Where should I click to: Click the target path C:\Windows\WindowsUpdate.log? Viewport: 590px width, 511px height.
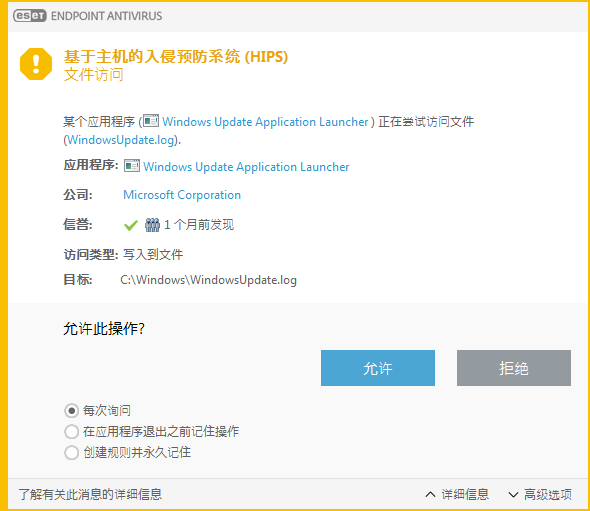[x=208, y=280]
